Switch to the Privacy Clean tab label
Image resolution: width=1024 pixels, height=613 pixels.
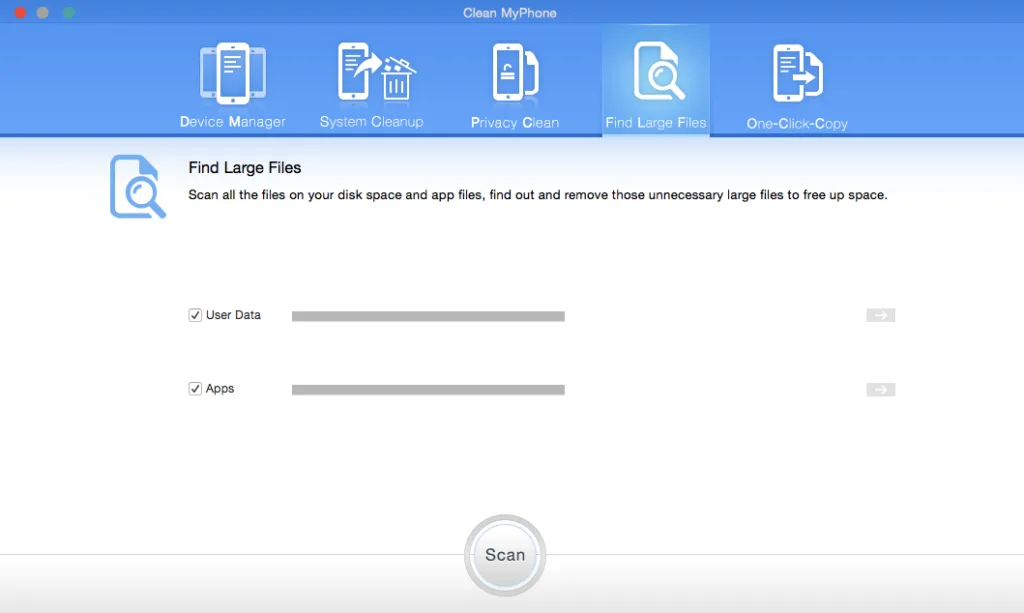coord(515,123)
